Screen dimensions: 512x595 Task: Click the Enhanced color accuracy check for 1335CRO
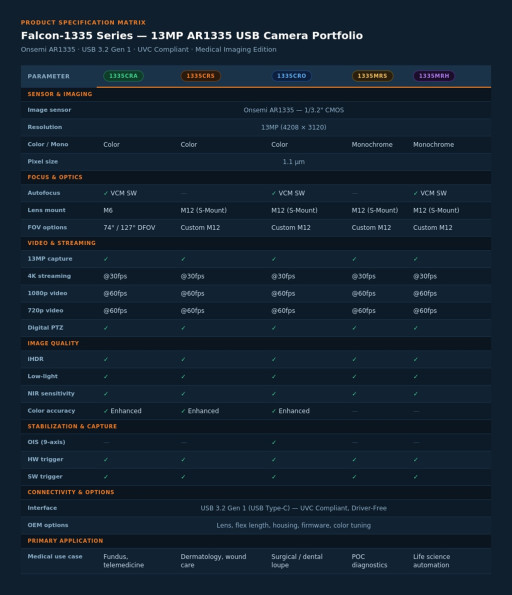click(290, 411)
